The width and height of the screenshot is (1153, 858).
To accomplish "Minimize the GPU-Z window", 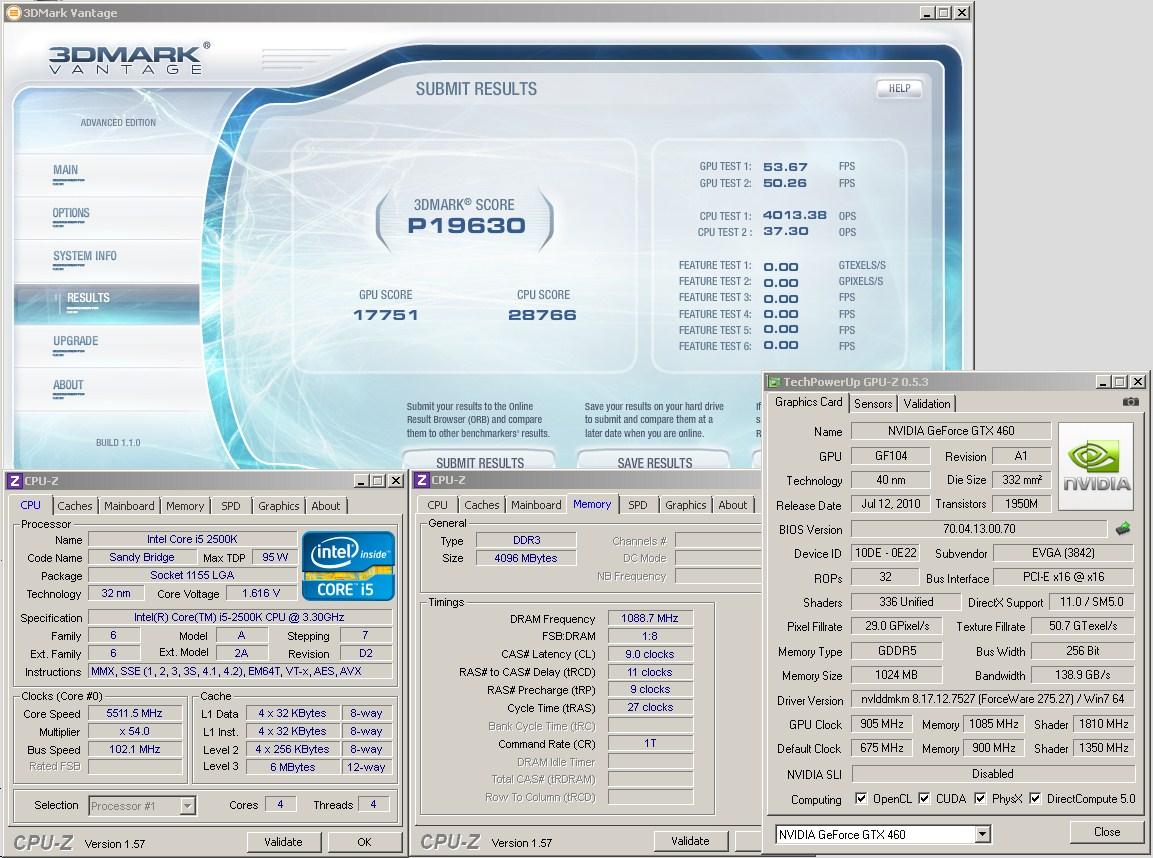I will pyautogui.click(x=1103, y=382).
